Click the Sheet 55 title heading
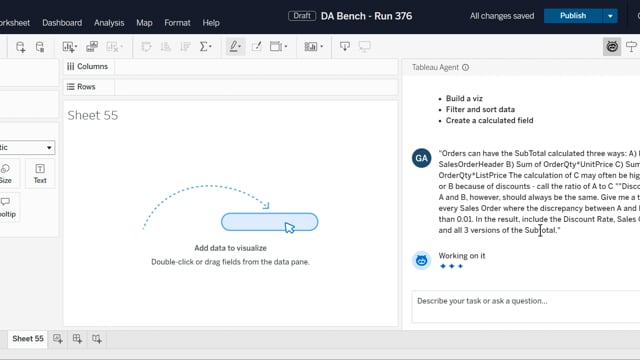 [x=93, y=116]
